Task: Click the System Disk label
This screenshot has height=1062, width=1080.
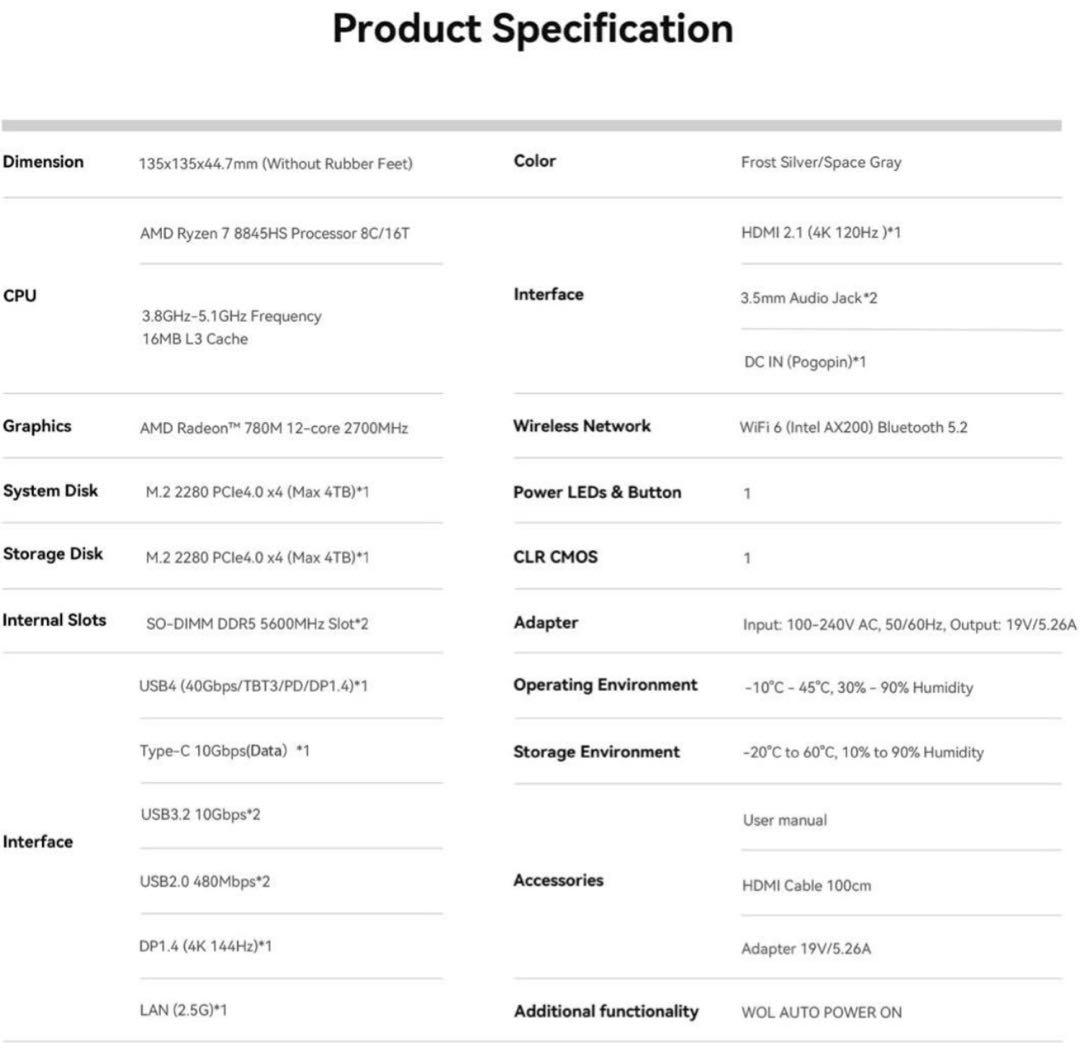Action: [50, 491]
